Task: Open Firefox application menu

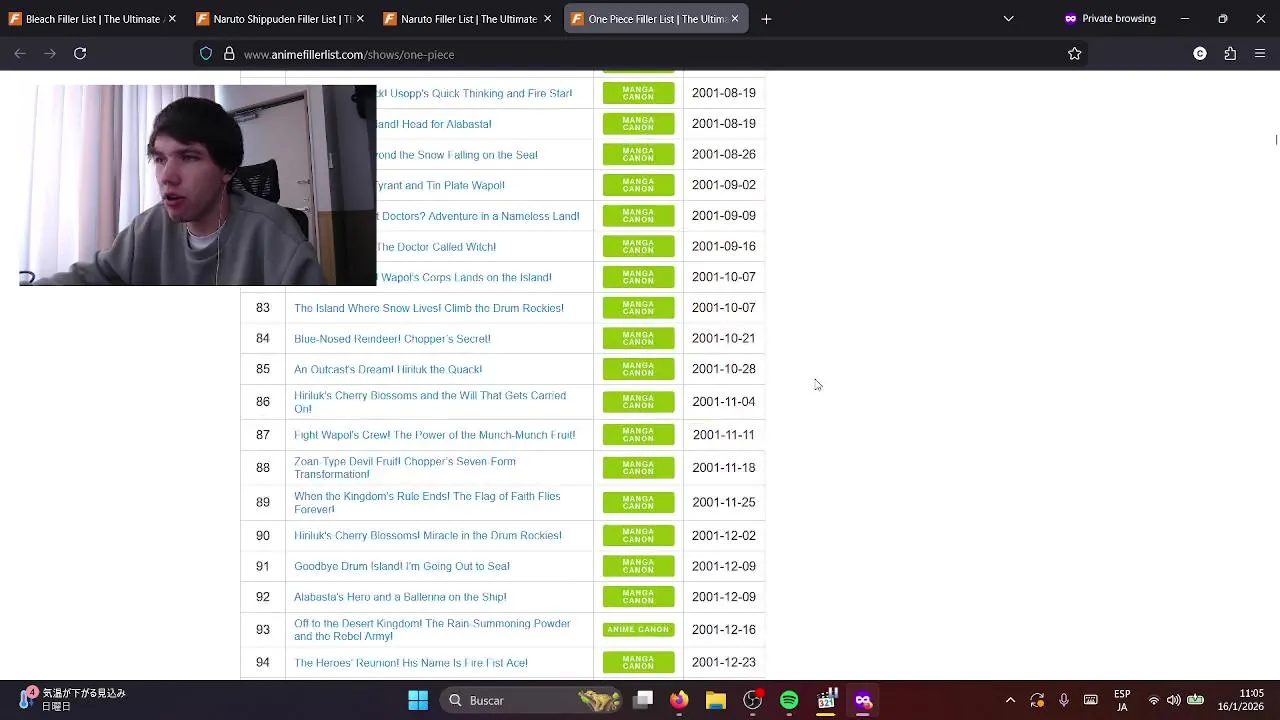Action: pos(1260,54)
